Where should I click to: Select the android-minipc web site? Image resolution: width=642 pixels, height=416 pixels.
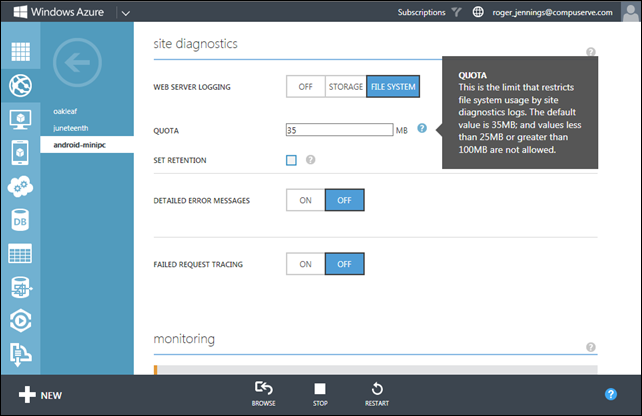click(87, 145)
